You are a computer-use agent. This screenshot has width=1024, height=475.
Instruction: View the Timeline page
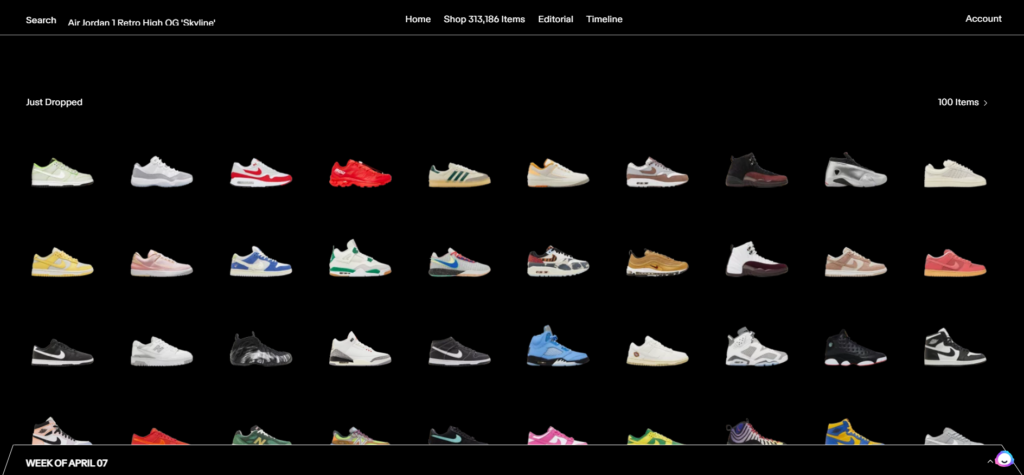604,19
